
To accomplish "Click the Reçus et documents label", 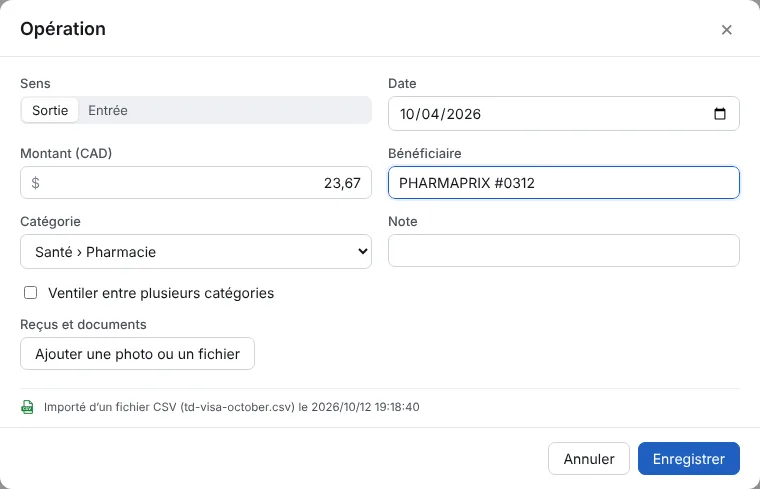I will click(x=83, y=324).
